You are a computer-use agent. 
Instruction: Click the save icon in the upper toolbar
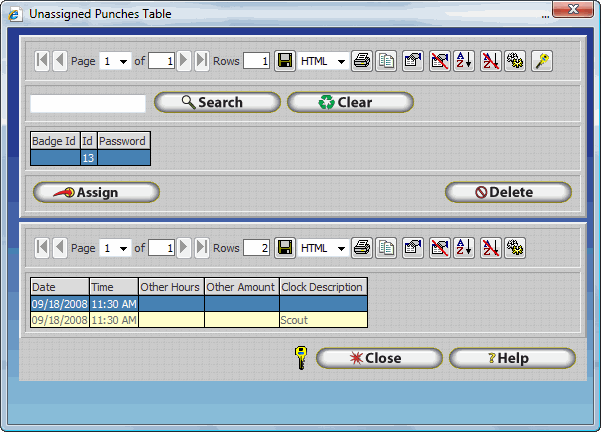(x=284, y=61)
